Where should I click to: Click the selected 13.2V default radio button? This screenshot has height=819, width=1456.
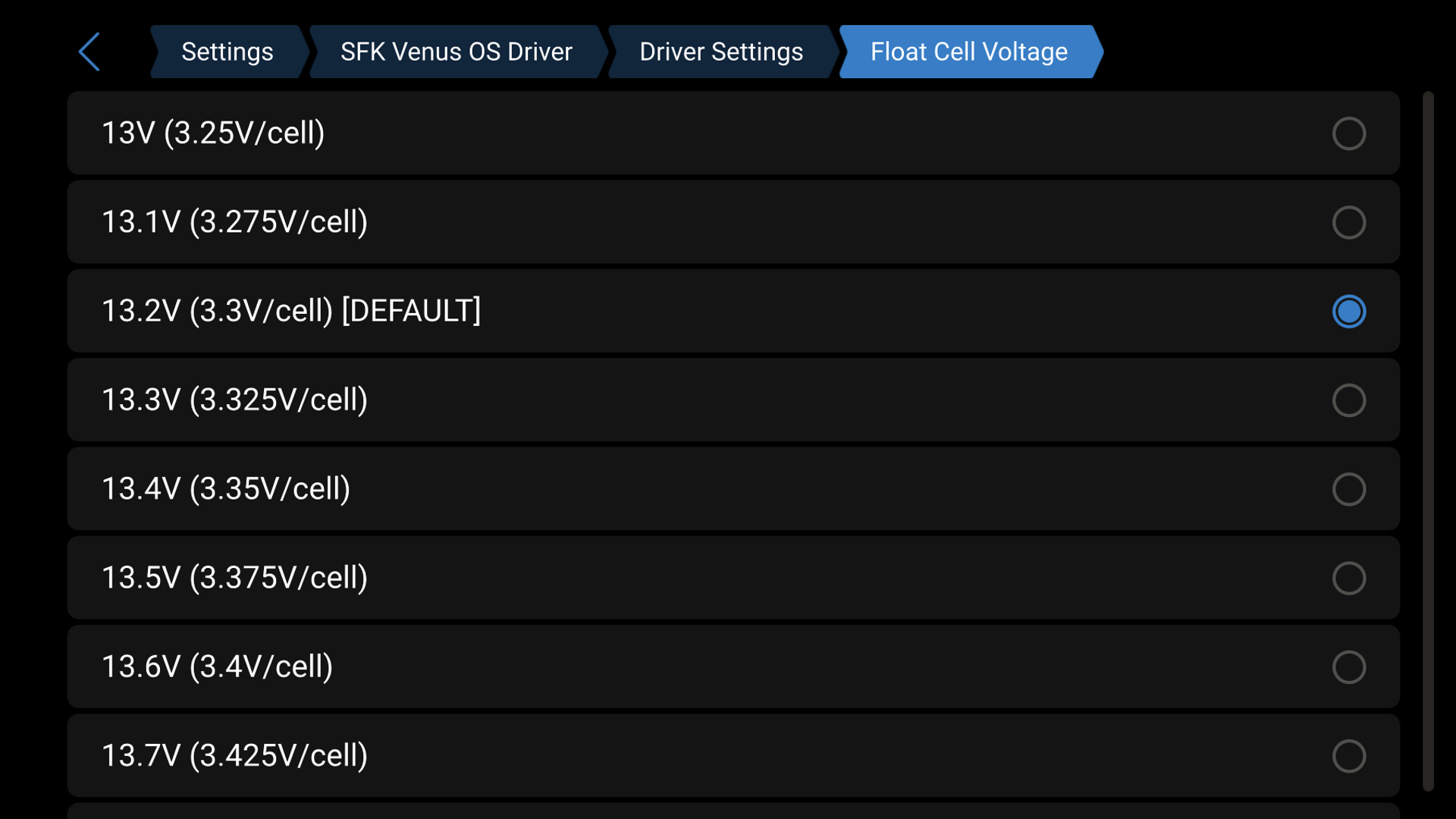(1349, 311)
